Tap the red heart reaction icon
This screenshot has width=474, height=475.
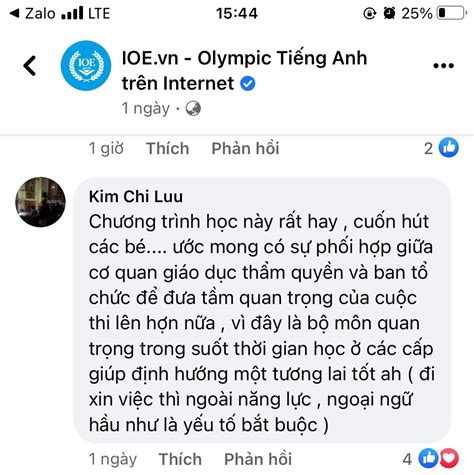point(449,458)
